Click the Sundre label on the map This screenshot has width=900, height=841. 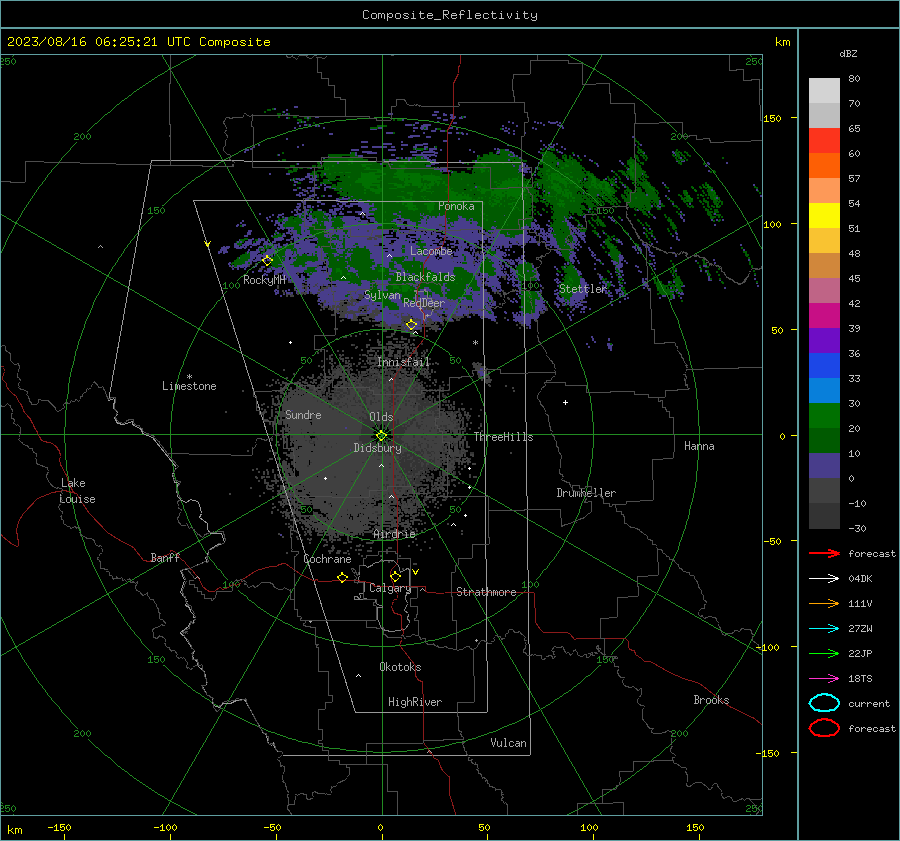(303, 414)
